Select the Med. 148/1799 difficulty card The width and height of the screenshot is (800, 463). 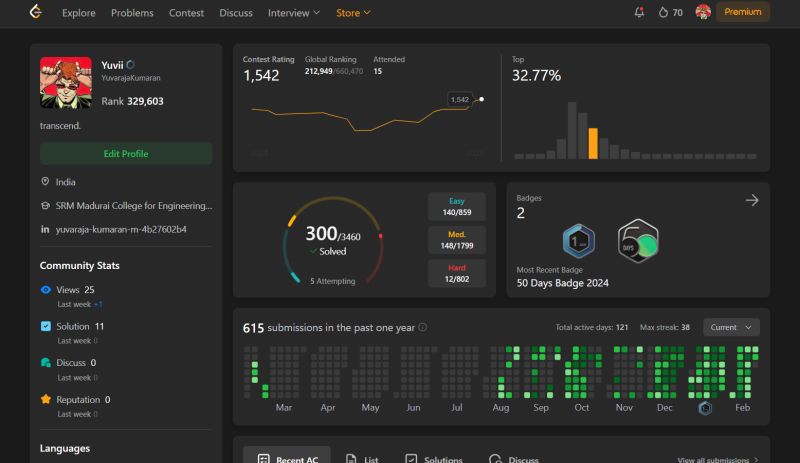coord(457,240)
